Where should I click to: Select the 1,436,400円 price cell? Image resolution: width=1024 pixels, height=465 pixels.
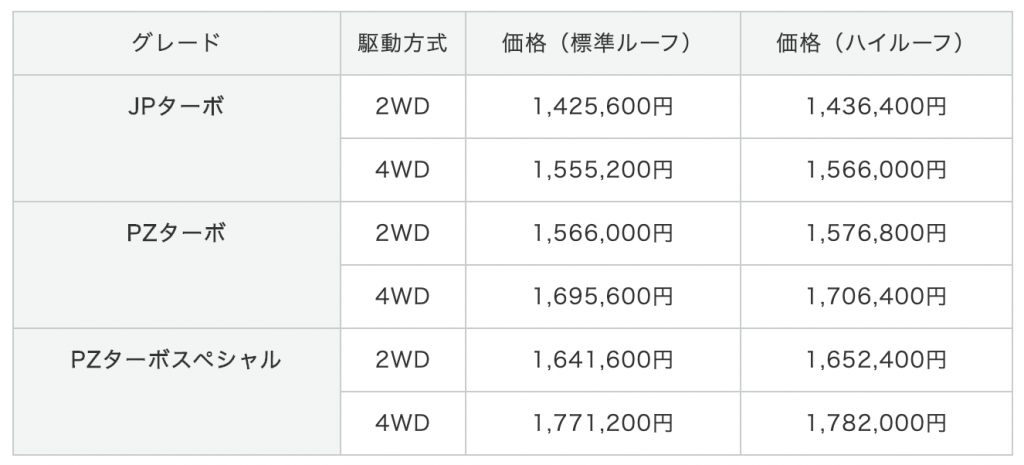(x=875, y=107)
